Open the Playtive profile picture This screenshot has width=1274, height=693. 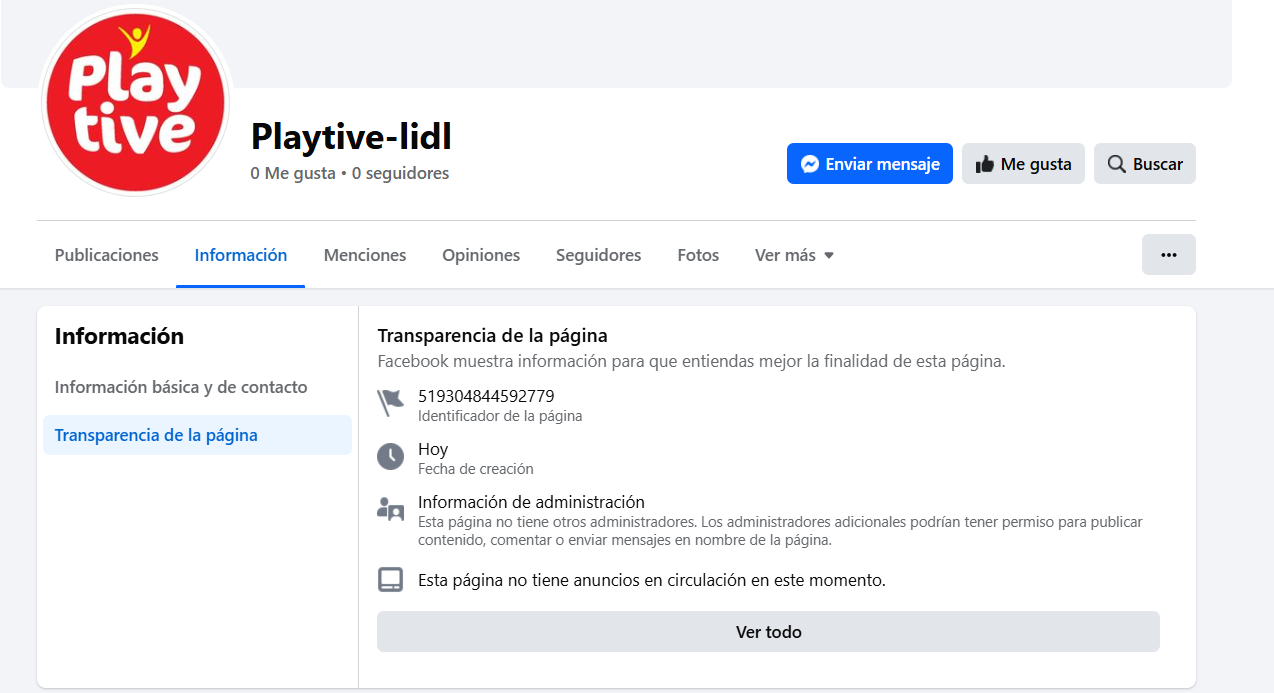tap(136, 102)
